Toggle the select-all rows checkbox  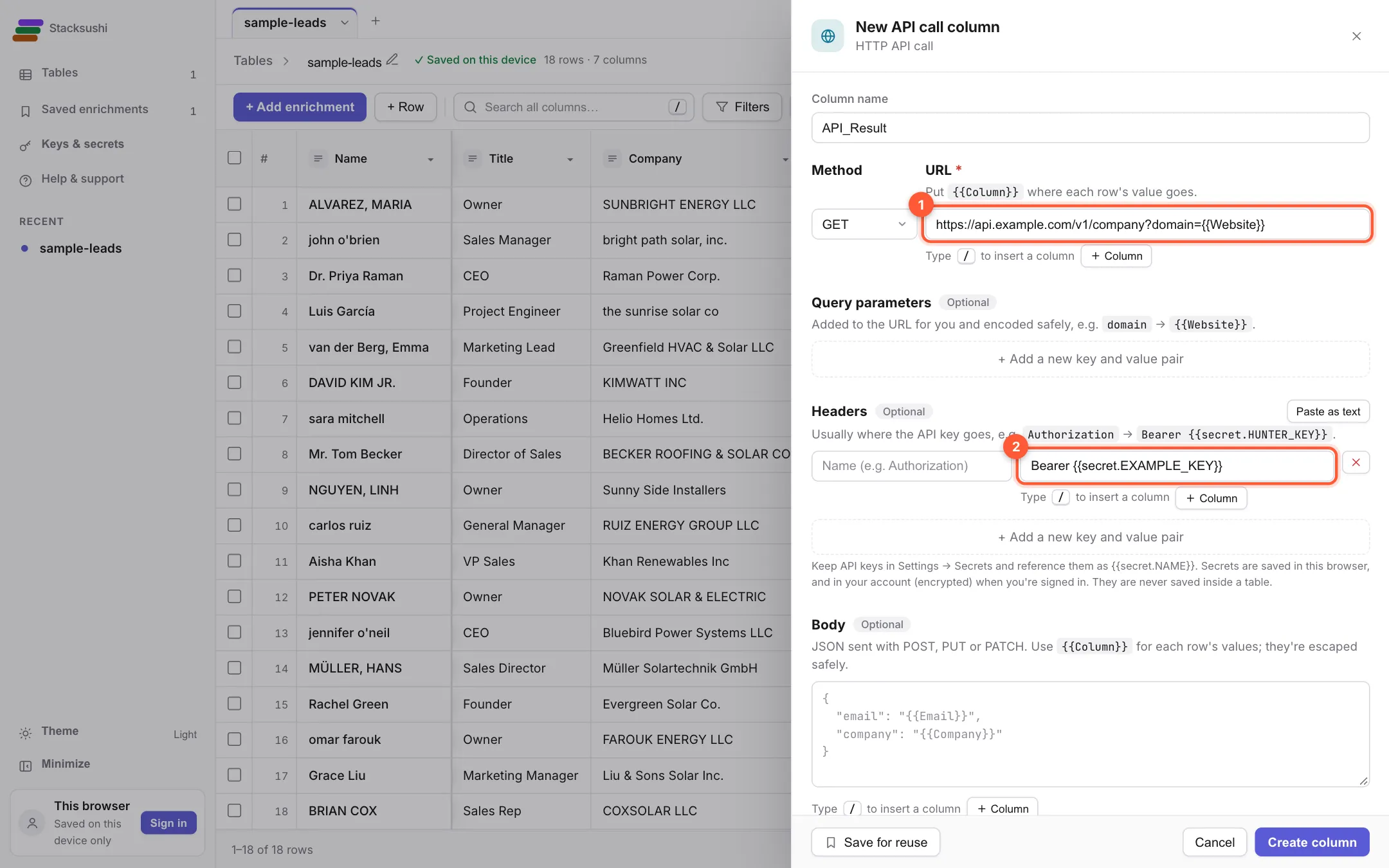[234, 158]
